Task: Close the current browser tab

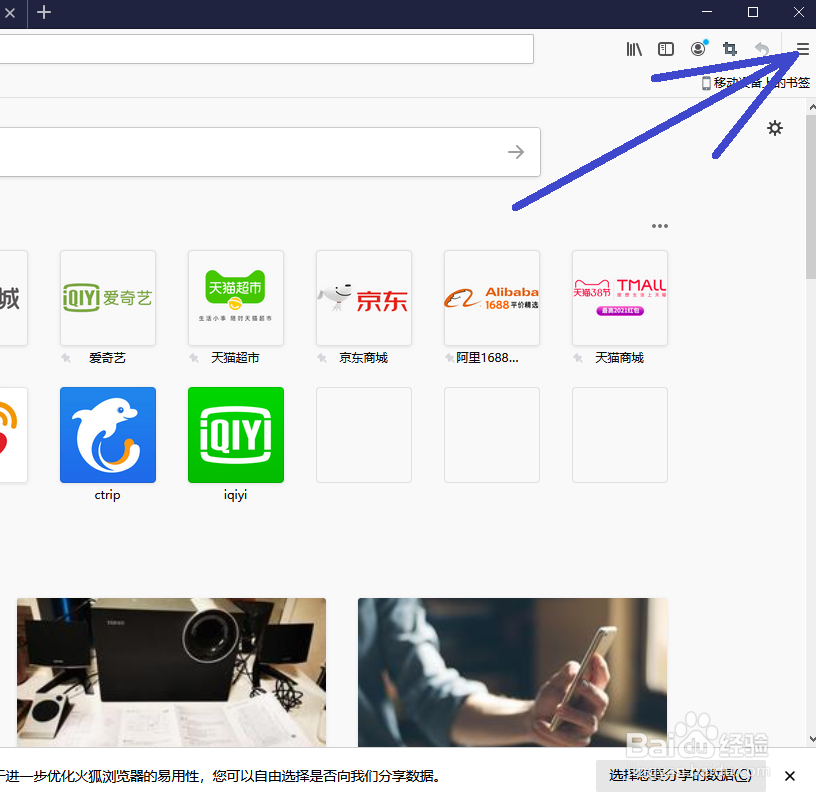Action: pyautogui.click(x=10, y=12)
